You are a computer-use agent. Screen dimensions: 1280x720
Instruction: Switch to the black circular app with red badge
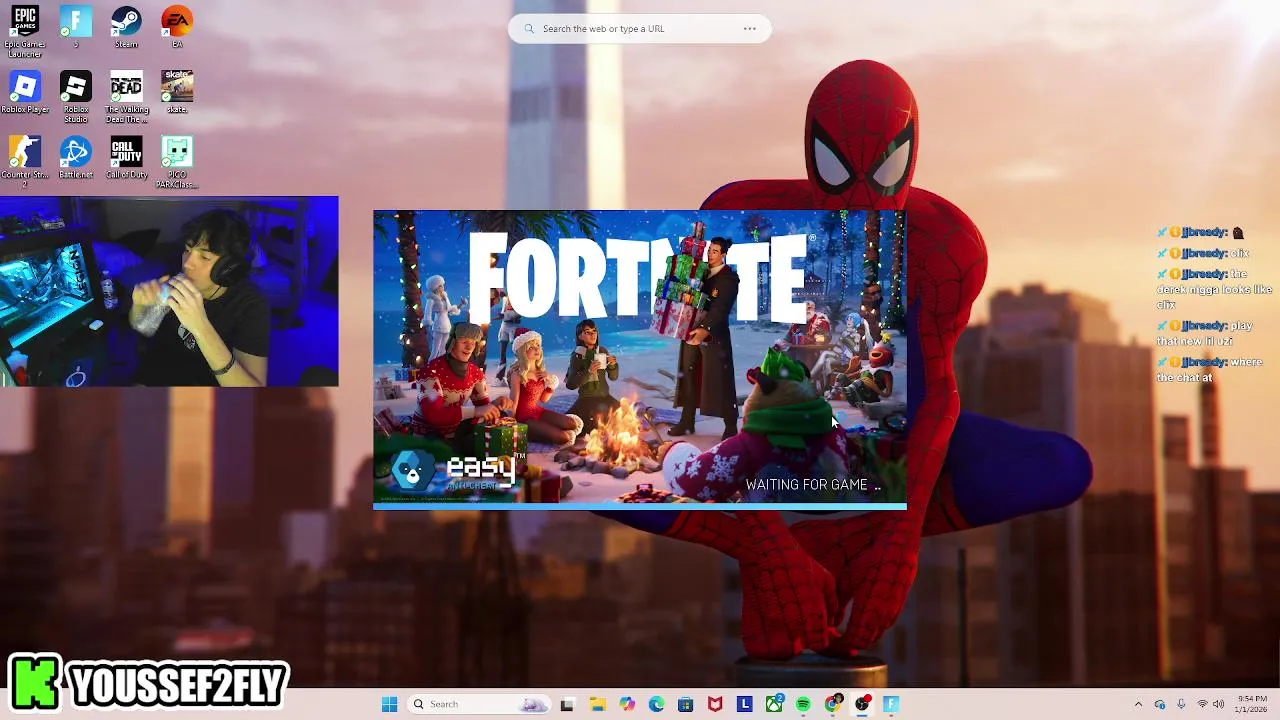coord(862,704)
